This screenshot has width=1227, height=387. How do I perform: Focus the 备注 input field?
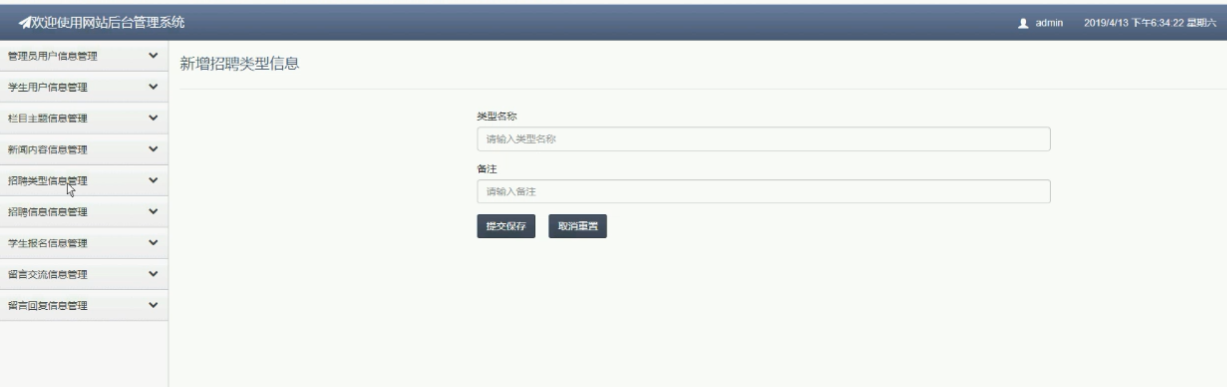tap(763, 191)
